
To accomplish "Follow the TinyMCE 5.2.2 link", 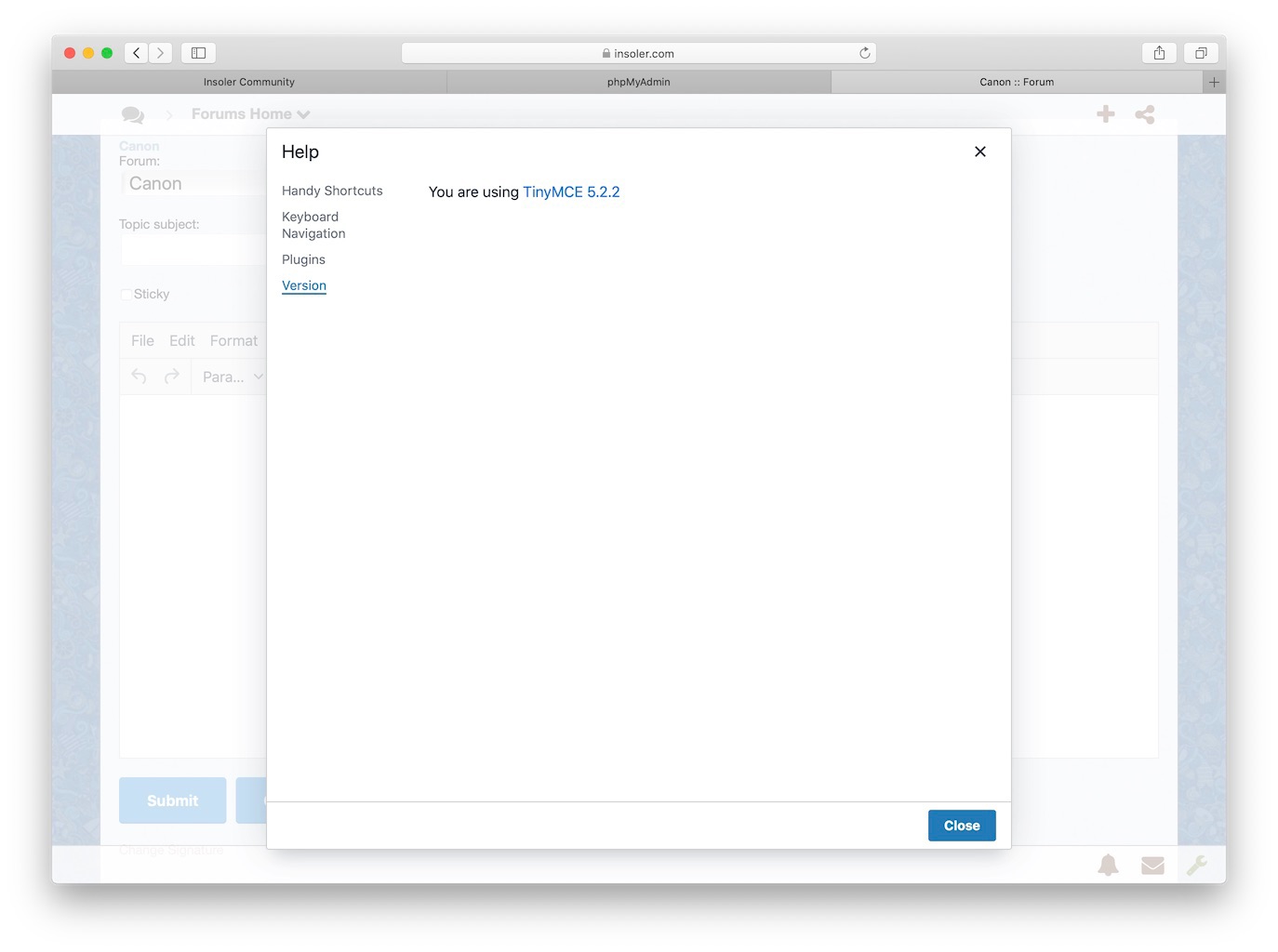I will click(x=570, y=192).
